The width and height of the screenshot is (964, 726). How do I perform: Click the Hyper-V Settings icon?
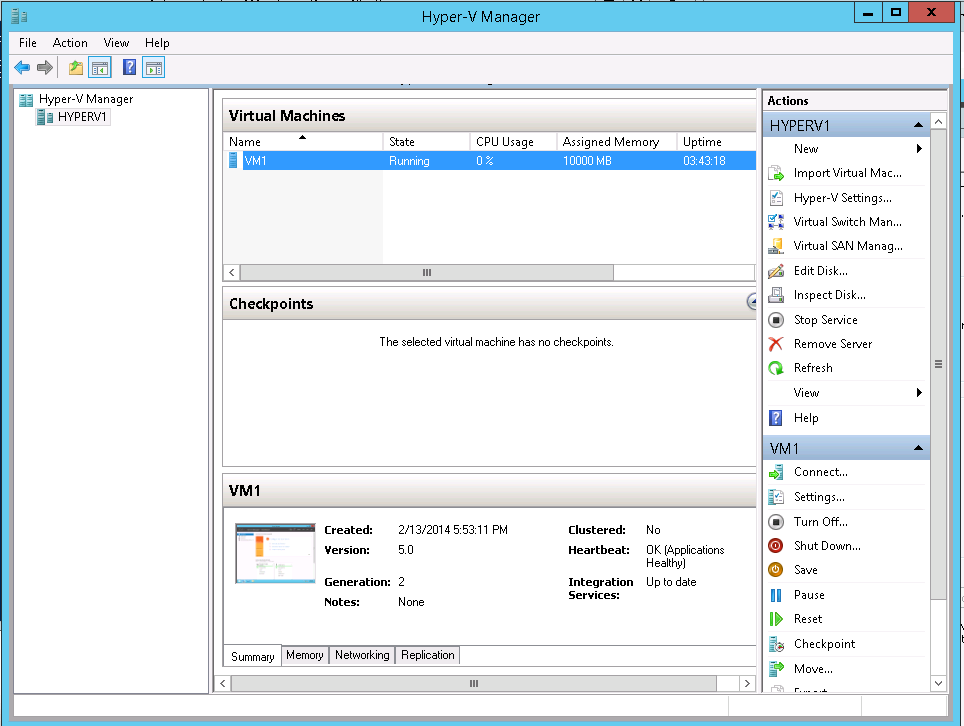click(776, 198)
